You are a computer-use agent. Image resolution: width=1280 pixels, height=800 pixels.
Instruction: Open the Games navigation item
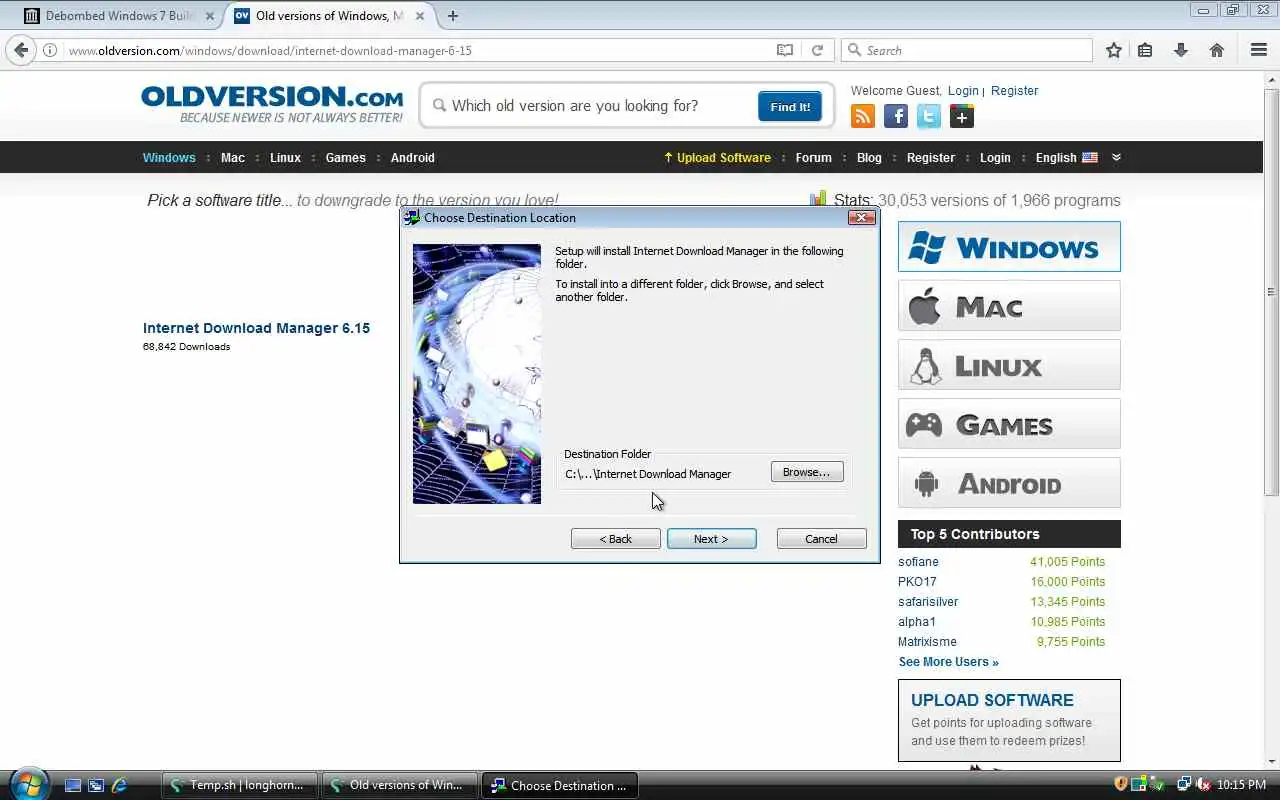click(346, 158)
